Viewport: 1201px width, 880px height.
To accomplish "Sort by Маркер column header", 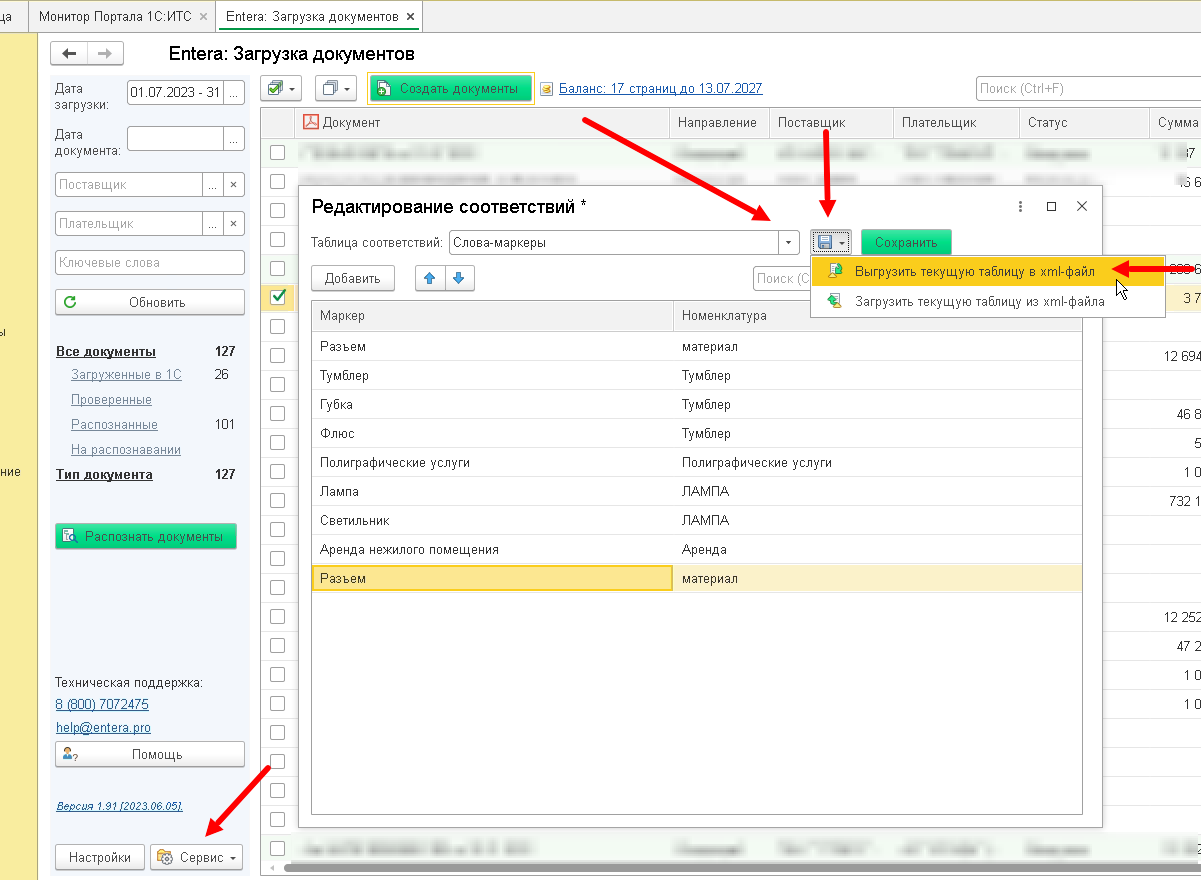I will [x=493, y=315].
